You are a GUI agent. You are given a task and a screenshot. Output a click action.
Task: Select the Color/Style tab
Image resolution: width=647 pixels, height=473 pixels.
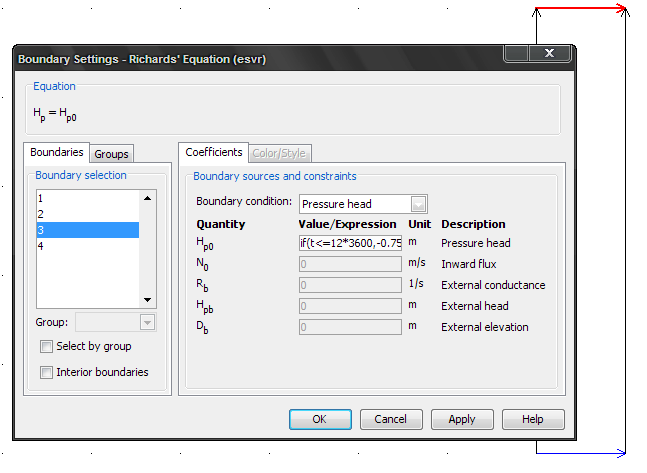280,153
